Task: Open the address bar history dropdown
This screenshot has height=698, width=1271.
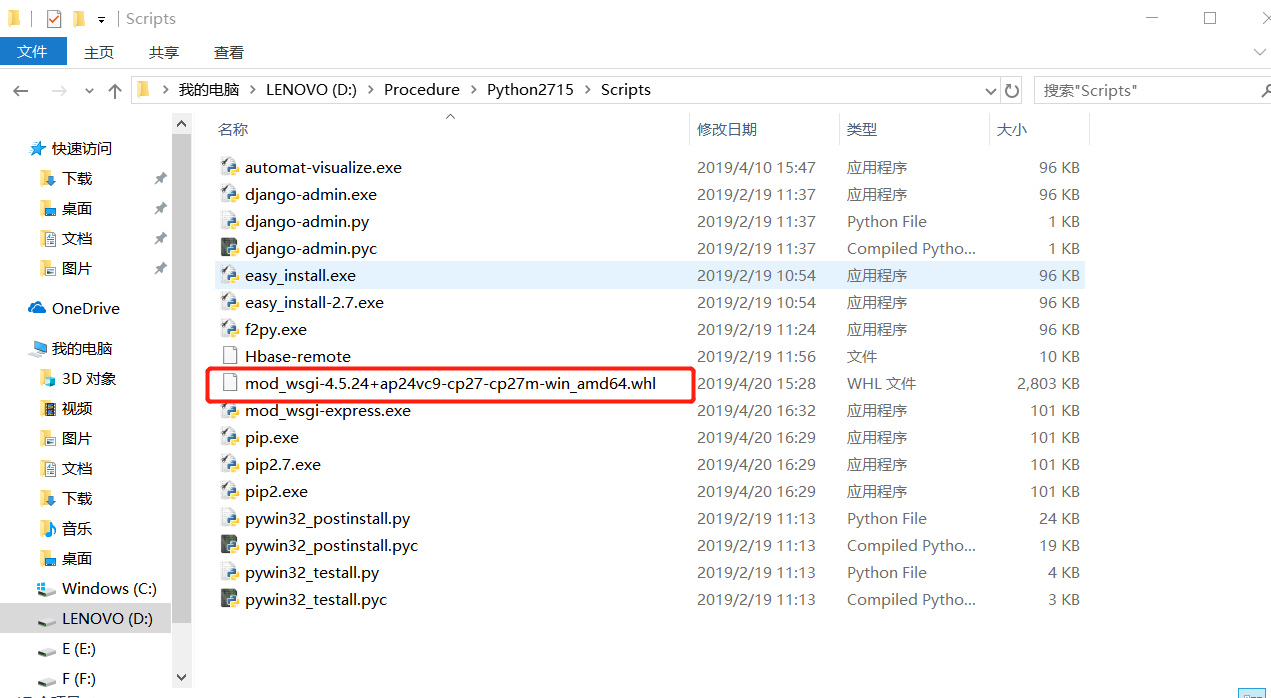Action: tap(990, 90)
